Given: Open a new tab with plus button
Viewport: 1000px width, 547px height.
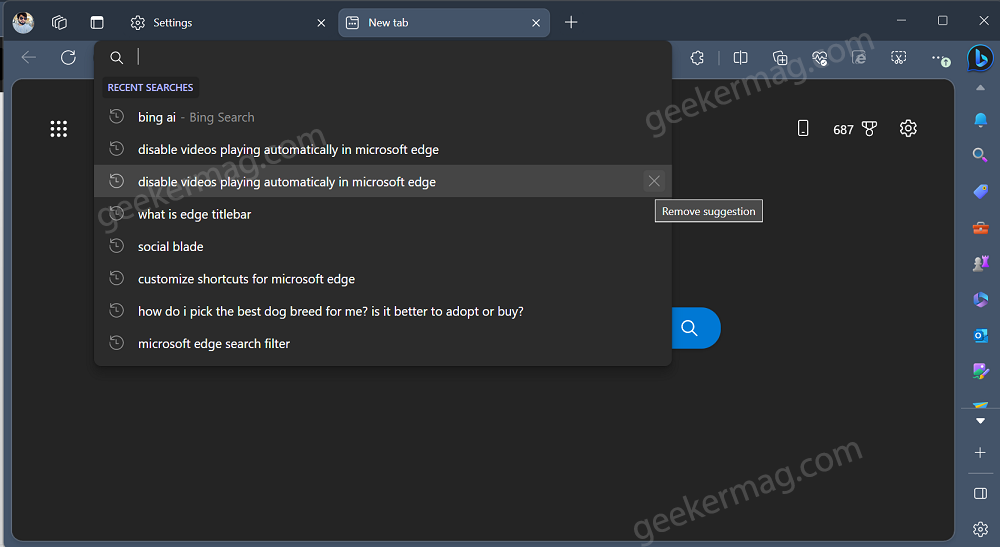Looking at the screenshot, I should [571, 22].
